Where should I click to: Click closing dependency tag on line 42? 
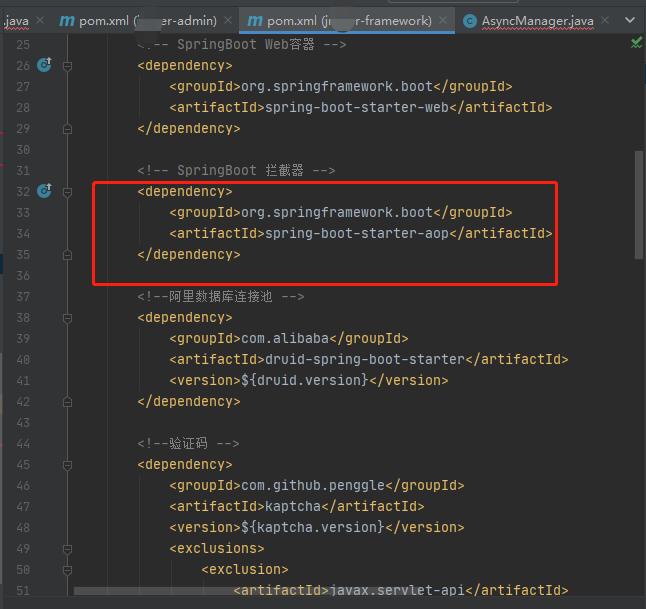point(189,402)
